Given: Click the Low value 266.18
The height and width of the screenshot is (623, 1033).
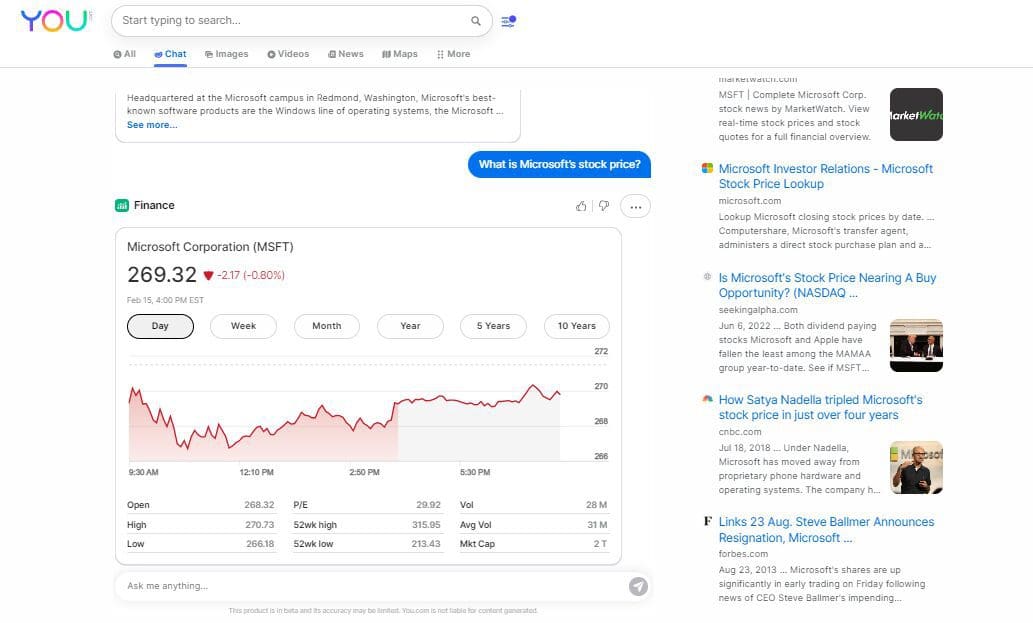Looking at the screenshot, I should tap(260, 544).
